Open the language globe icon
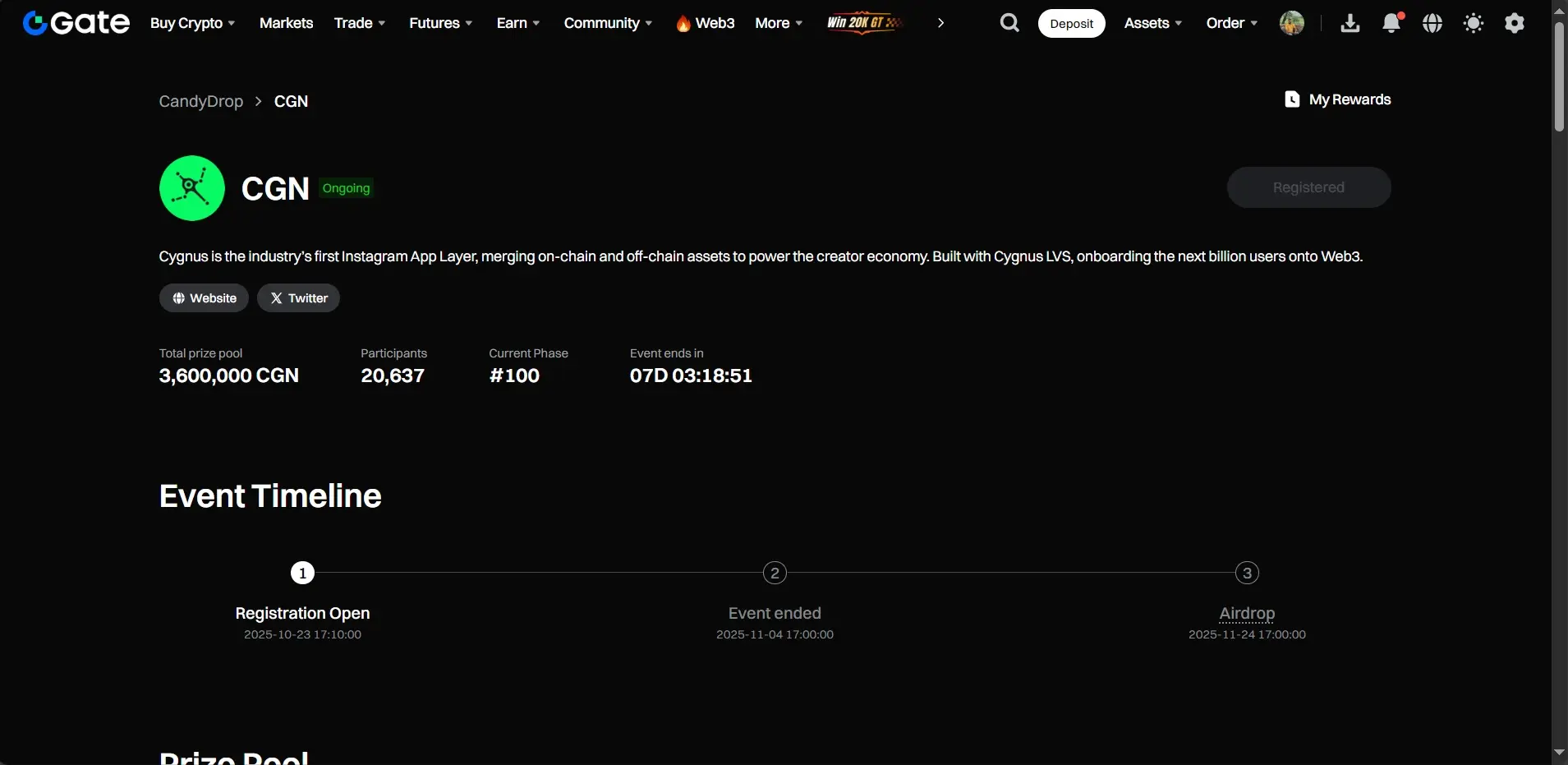The height and width of the screenshot is (765, 1568). pos(1432,23)
